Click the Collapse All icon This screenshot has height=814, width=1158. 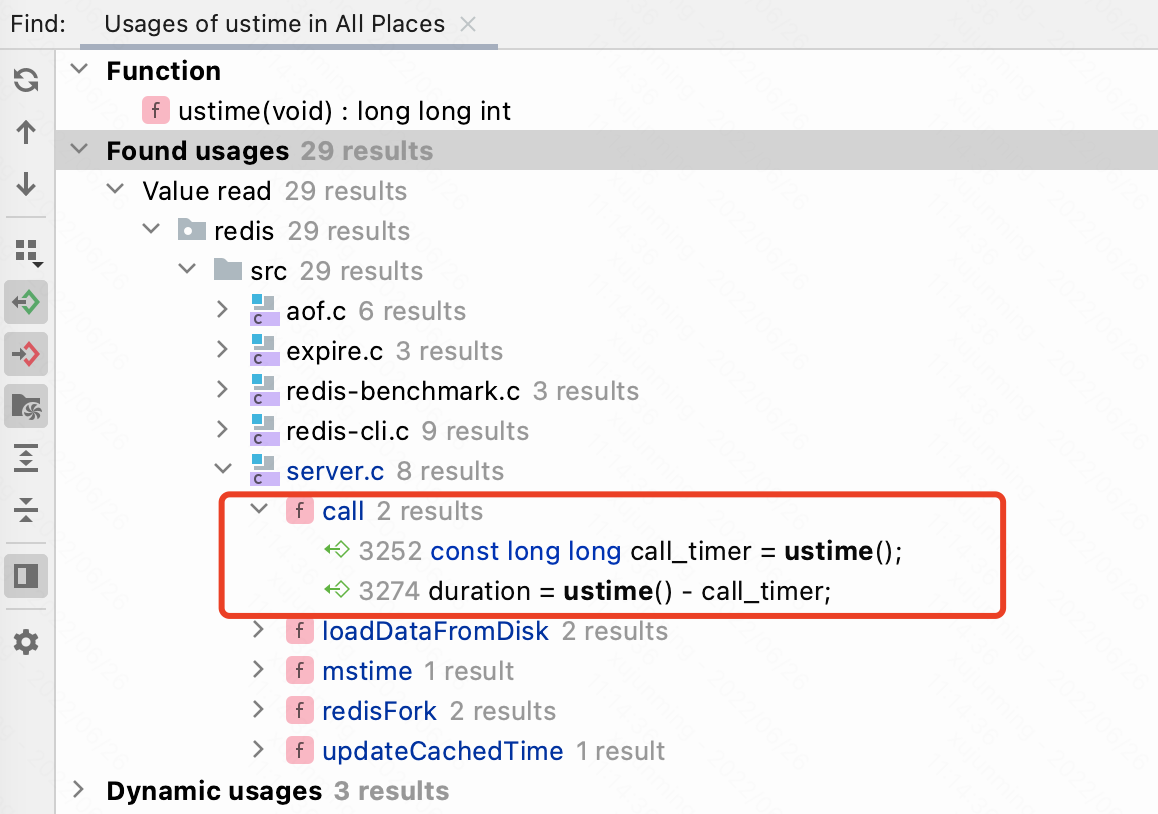tap(26, 510)
